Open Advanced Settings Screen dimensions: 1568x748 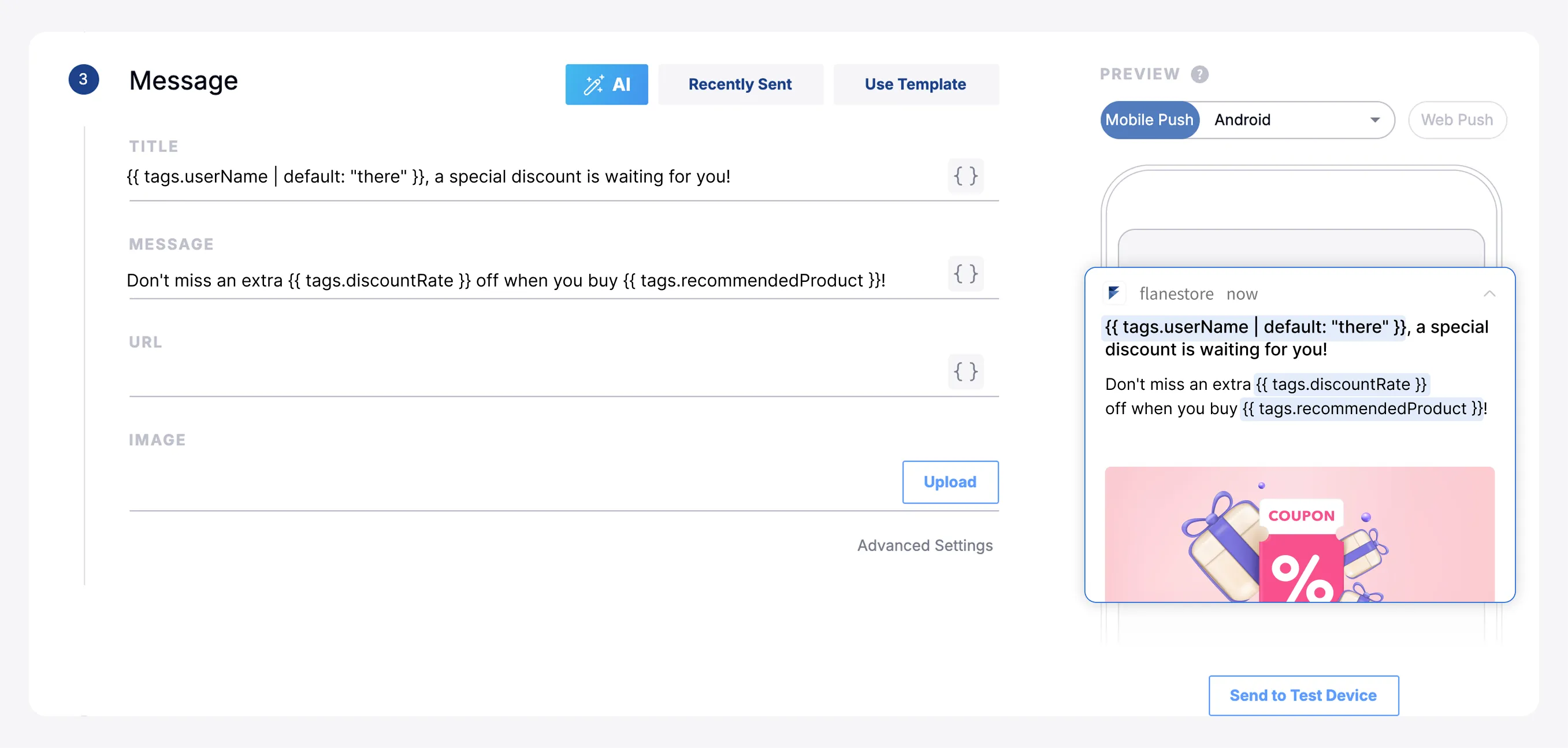[924, 545]
